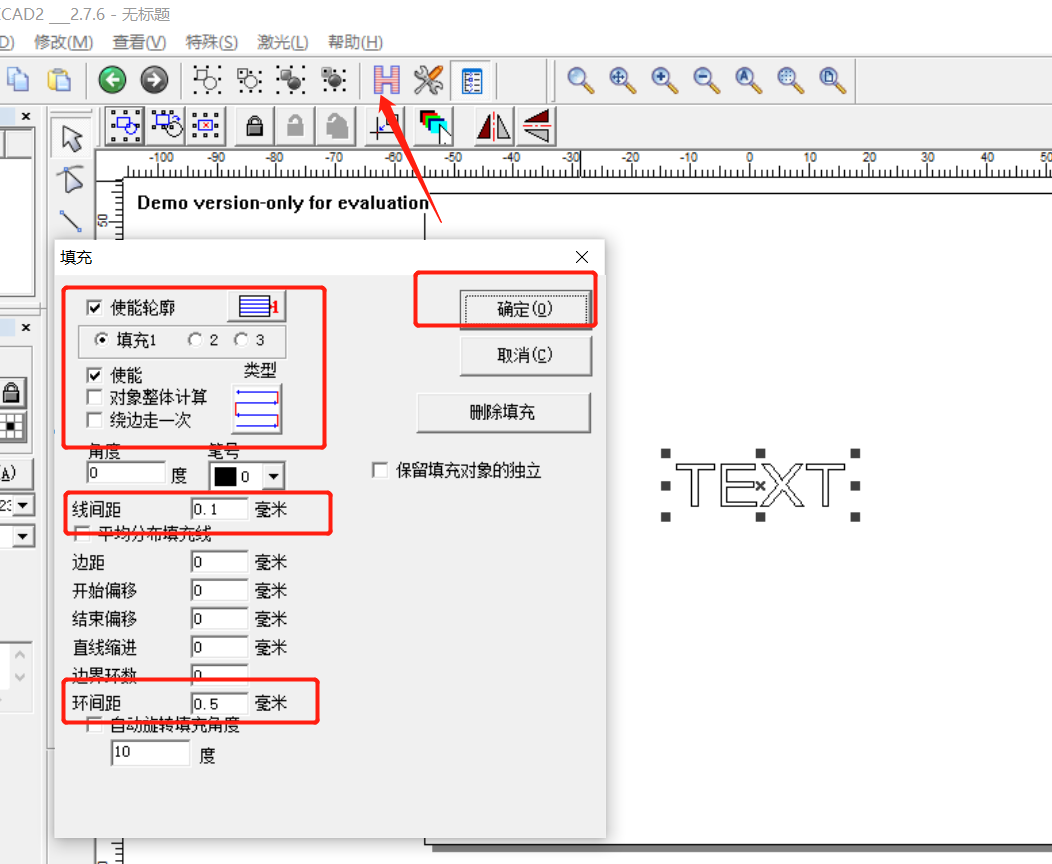The width and height of the screenshot is (1052, 864).
Task: Click the 结束偏移 input field
Action: point(219,618)
